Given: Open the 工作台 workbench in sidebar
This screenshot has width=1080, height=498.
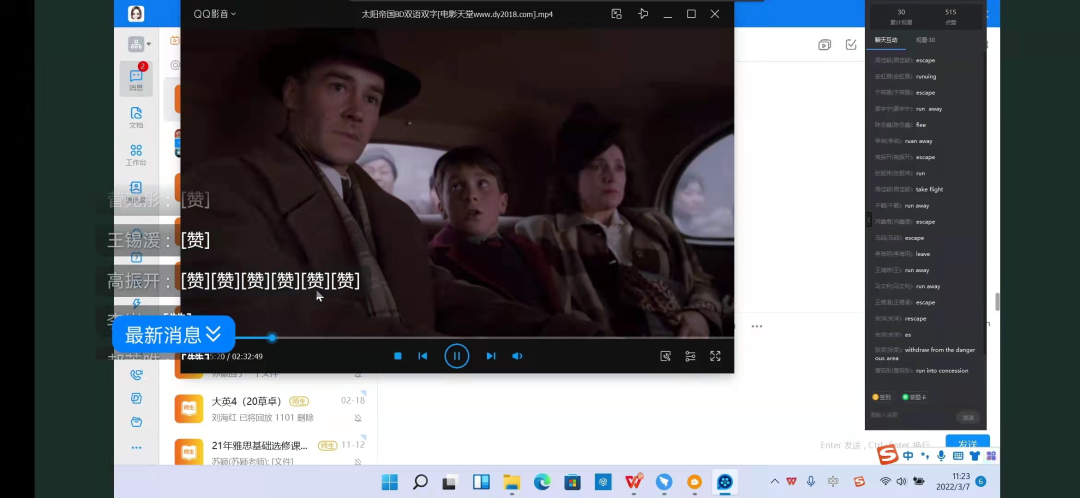Looking at the screenshot, I should pos(136,155).
